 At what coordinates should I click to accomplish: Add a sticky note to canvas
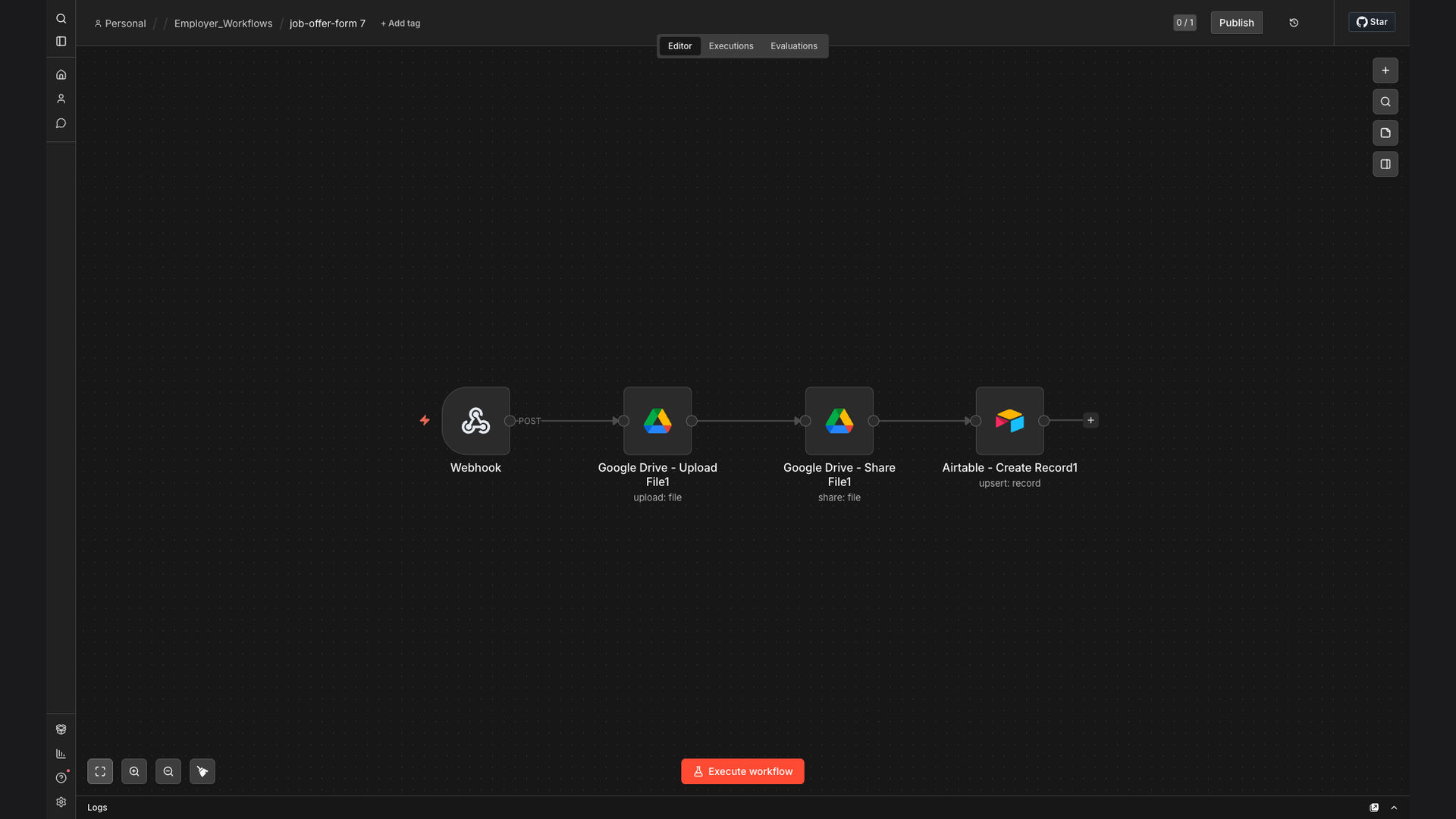pyautogui.click(x=1385, y=133)
